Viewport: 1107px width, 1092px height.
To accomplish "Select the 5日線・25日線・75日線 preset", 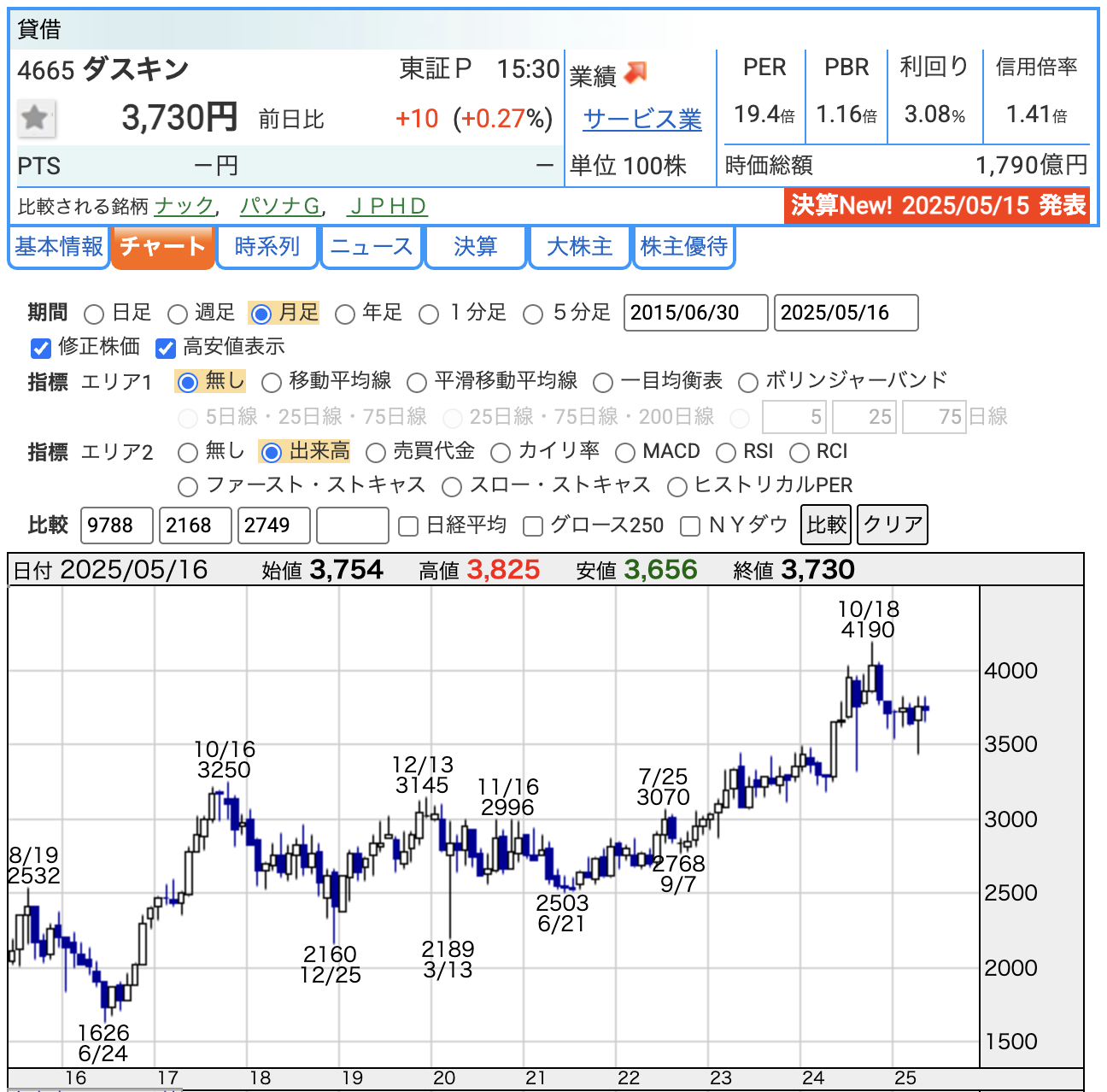I will (x=186, y=418).
